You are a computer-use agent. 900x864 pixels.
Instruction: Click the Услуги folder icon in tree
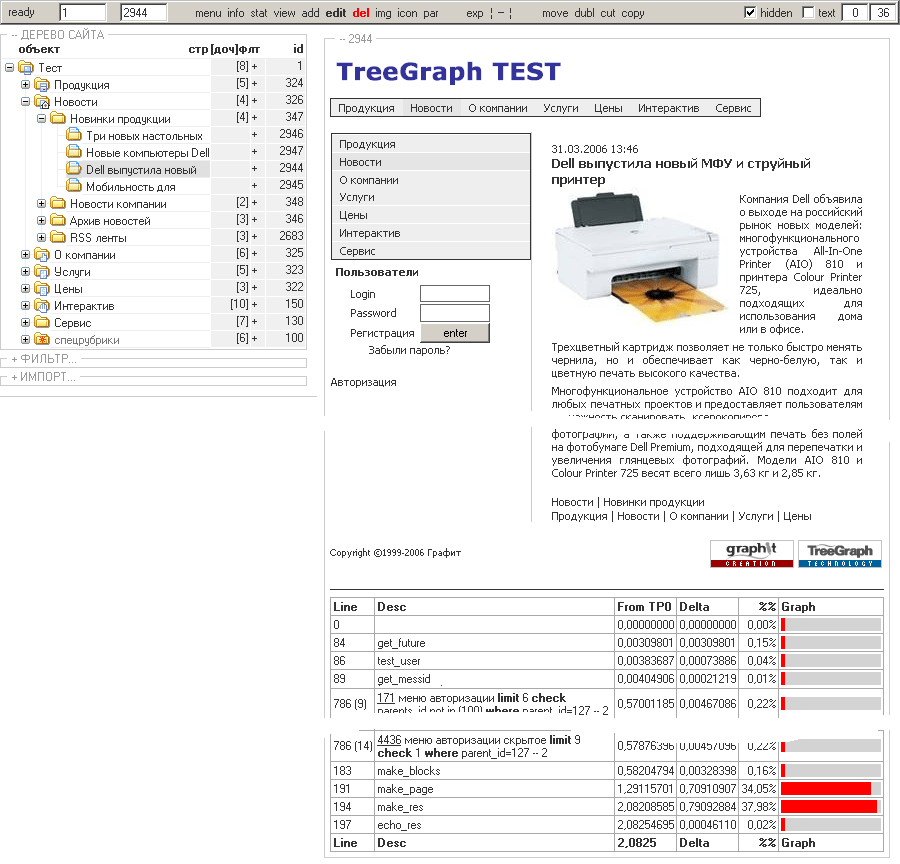(x=42, y=272)
